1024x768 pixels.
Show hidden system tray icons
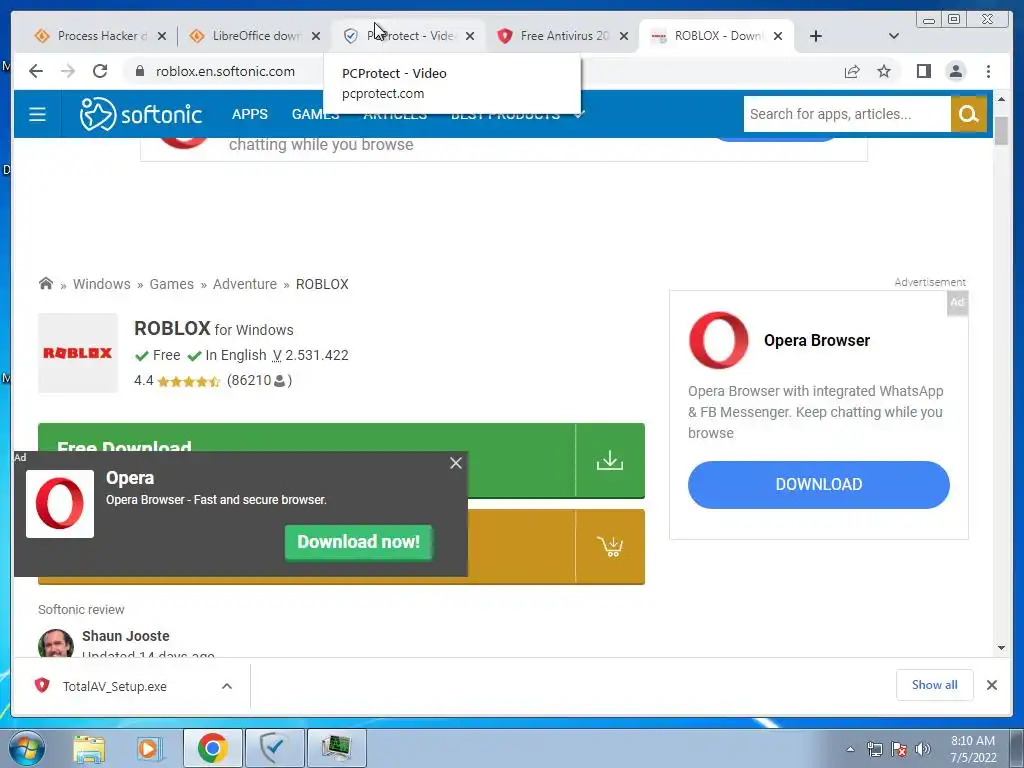click(x=850, y=749)
